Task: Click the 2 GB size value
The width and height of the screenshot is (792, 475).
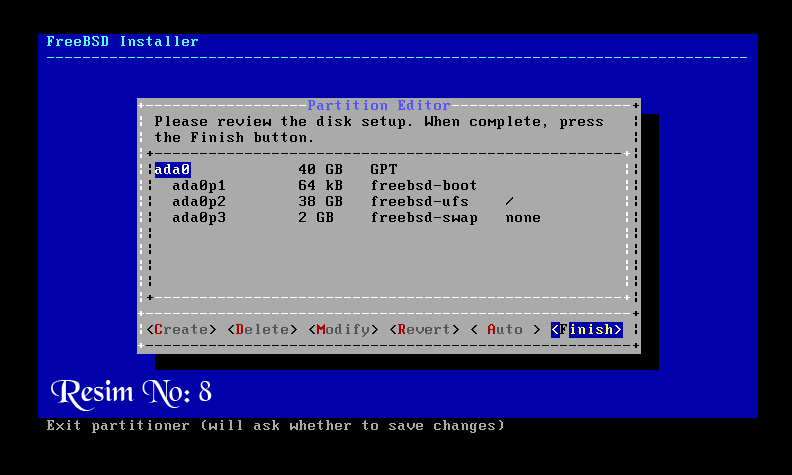Action: point(316,218)
